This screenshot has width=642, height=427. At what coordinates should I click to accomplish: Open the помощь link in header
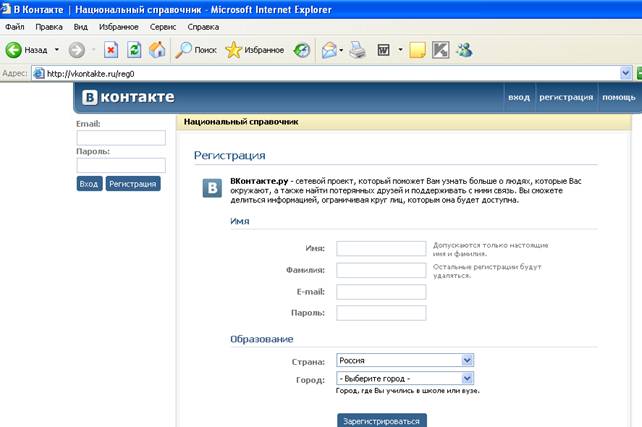[x=618, y=97]
